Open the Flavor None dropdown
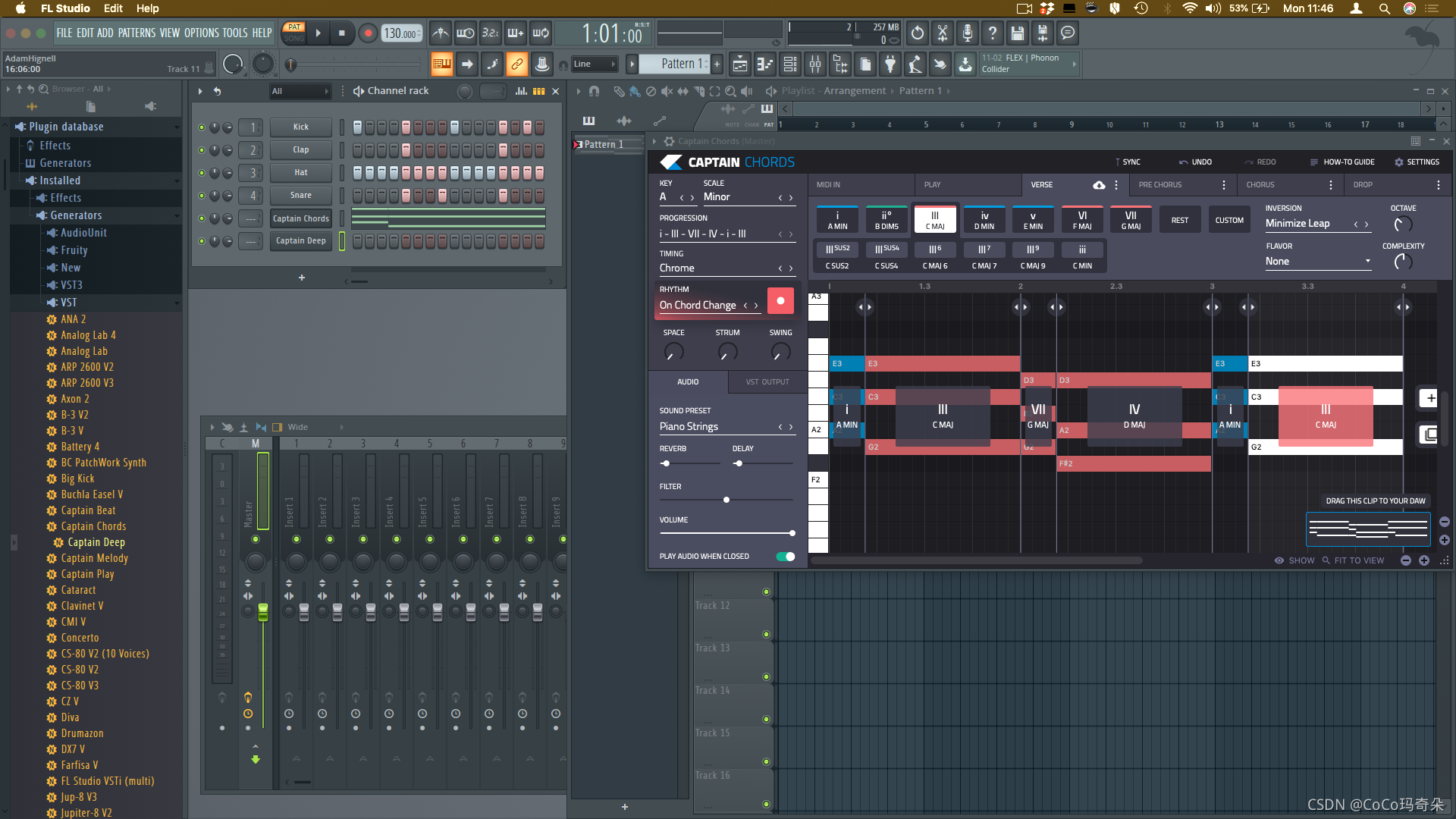Viewport: 1456px width, 819px height. tap(1318, 262)
